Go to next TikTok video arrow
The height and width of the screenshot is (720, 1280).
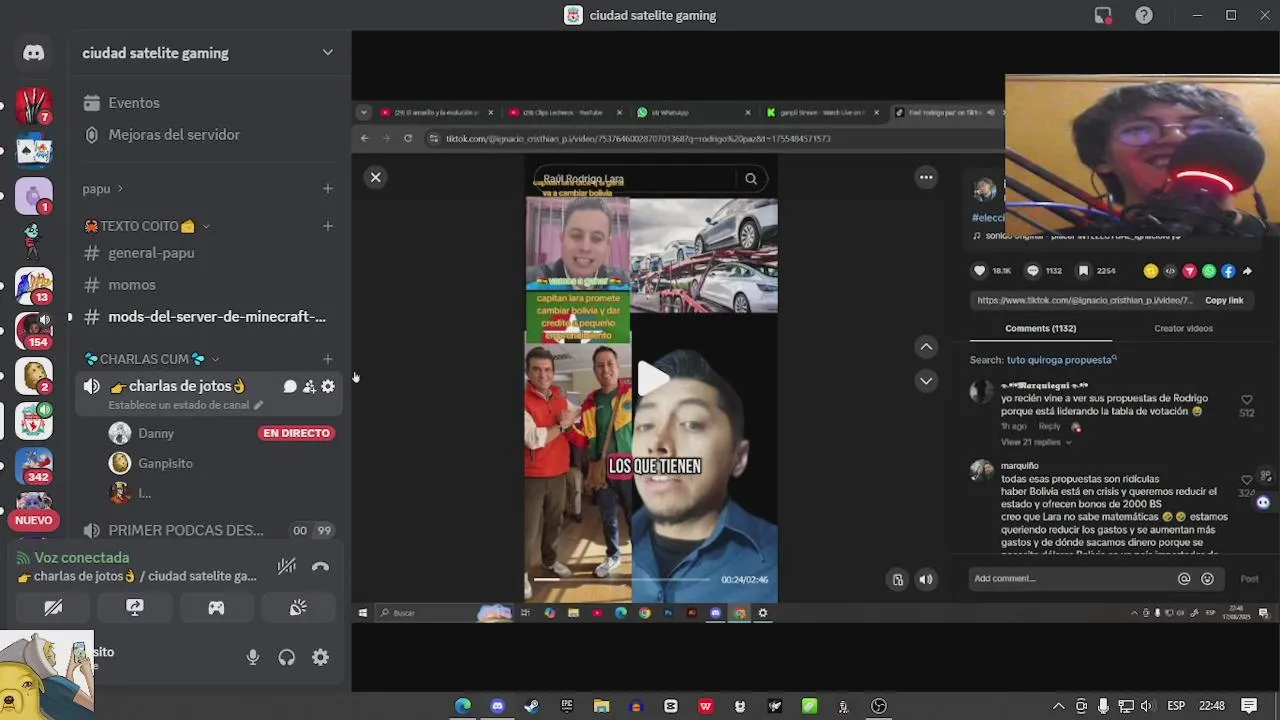tap(926, 381)
